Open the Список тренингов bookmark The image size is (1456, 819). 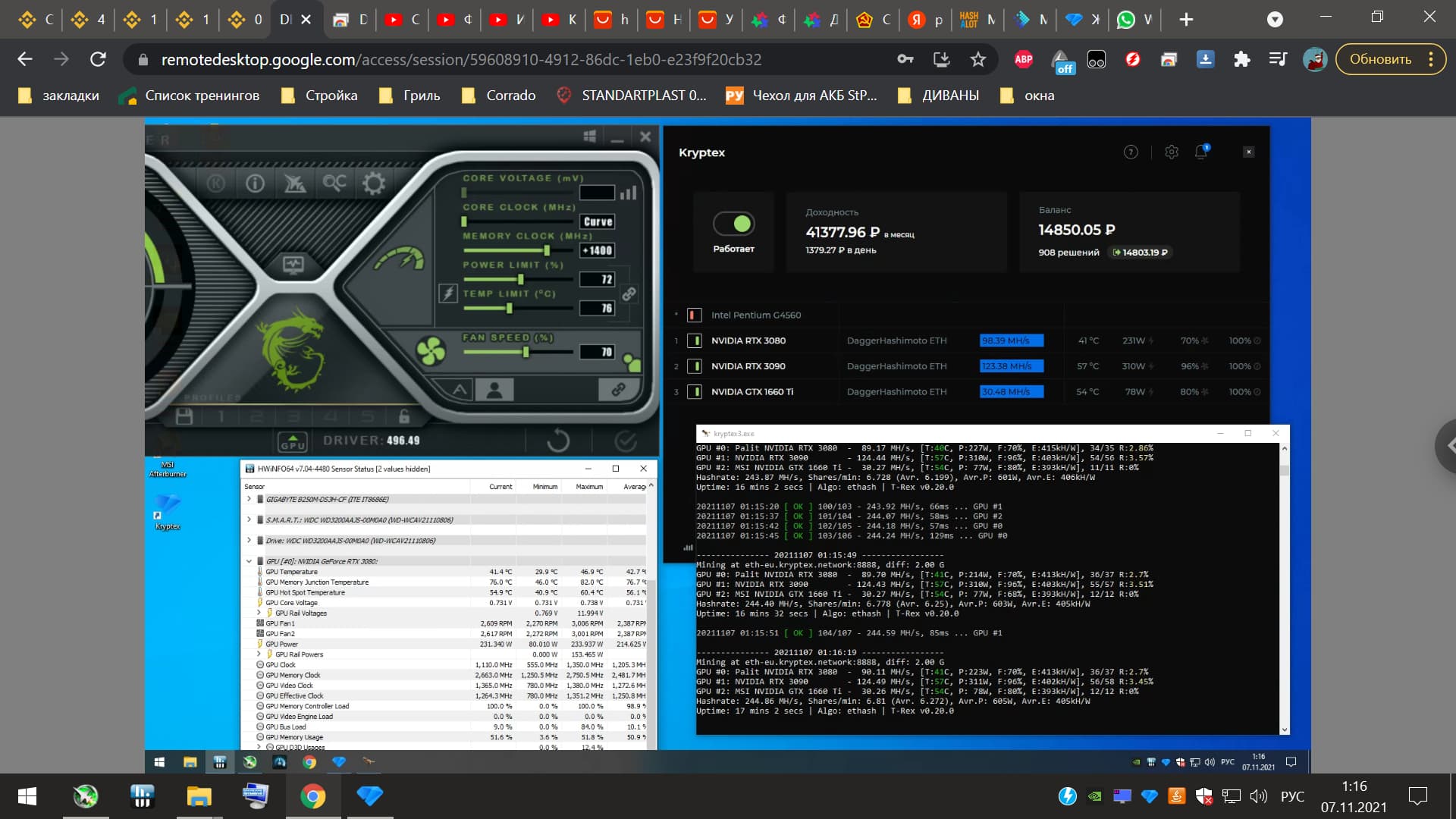click(x=190, y=96)
